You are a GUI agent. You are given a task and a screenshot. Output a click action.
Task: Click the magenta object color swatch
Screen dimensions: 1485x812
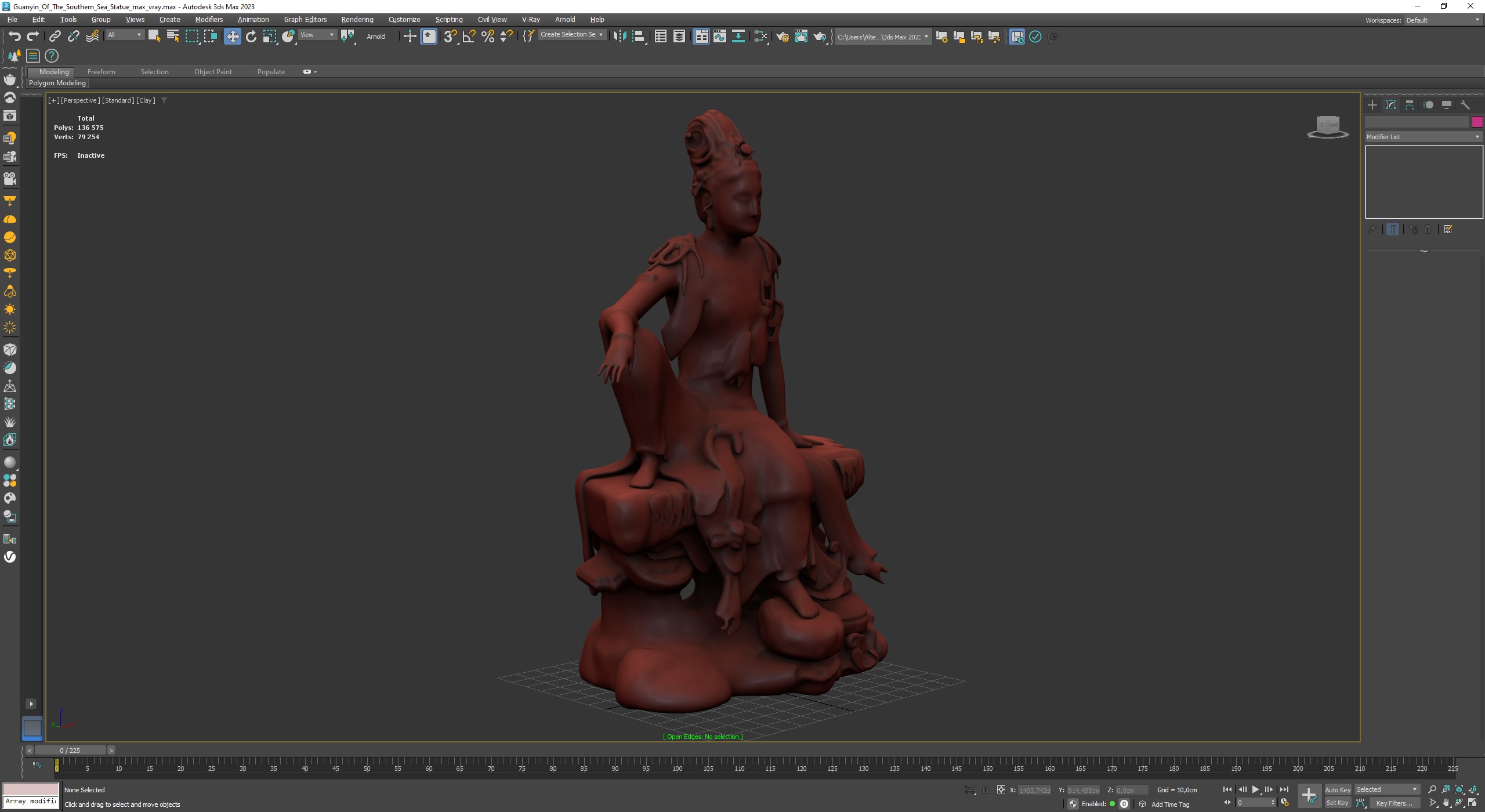[x=1477, y=121]
